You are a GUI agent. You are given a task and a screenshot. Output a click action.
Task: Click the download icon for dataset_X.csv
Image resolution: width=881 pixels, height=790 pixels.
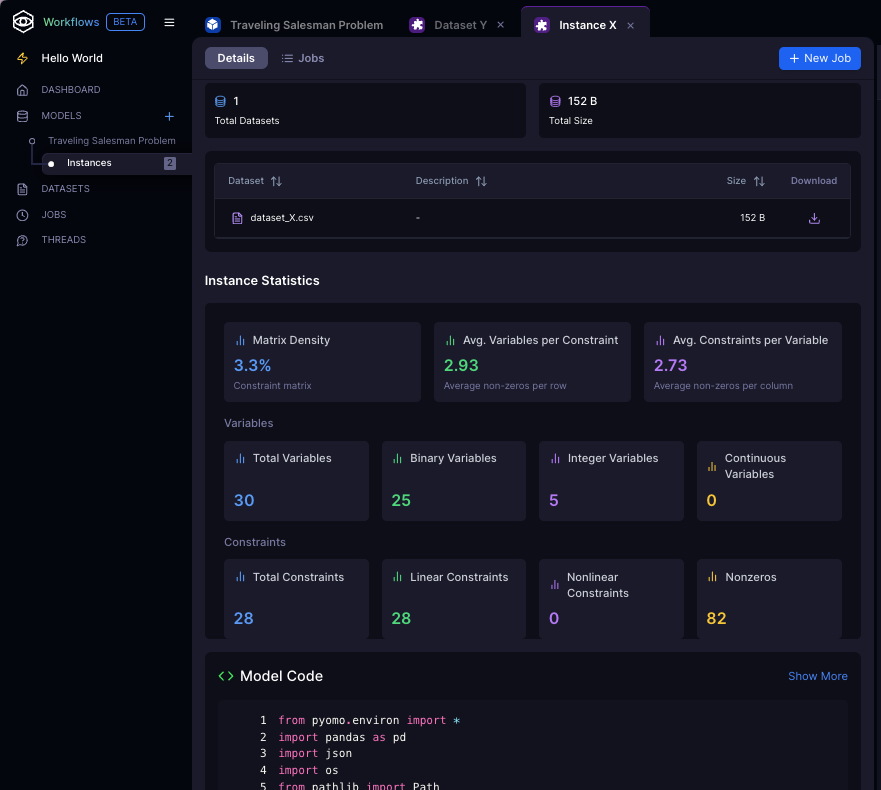click(x=814, y=218)
